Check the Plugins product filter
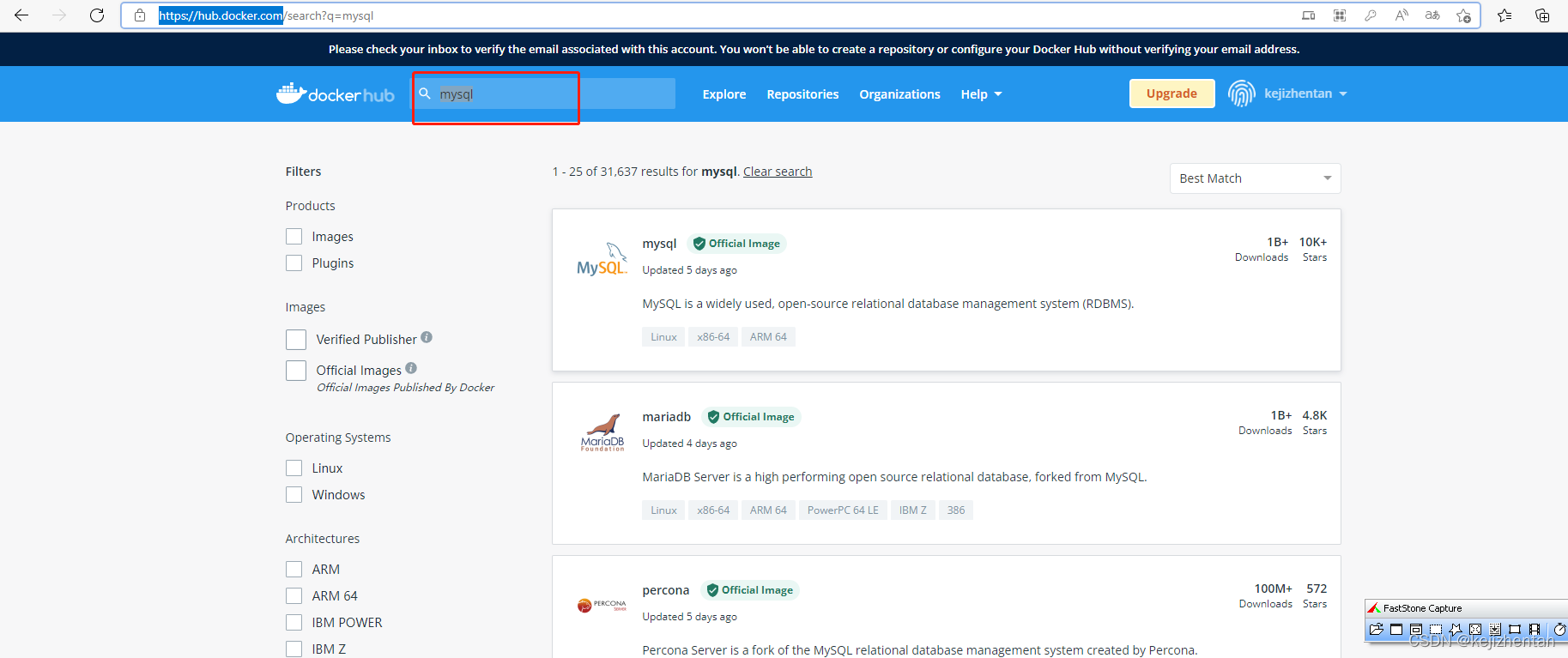This screenshot has height=658, width=1568. tap(294, 263)
